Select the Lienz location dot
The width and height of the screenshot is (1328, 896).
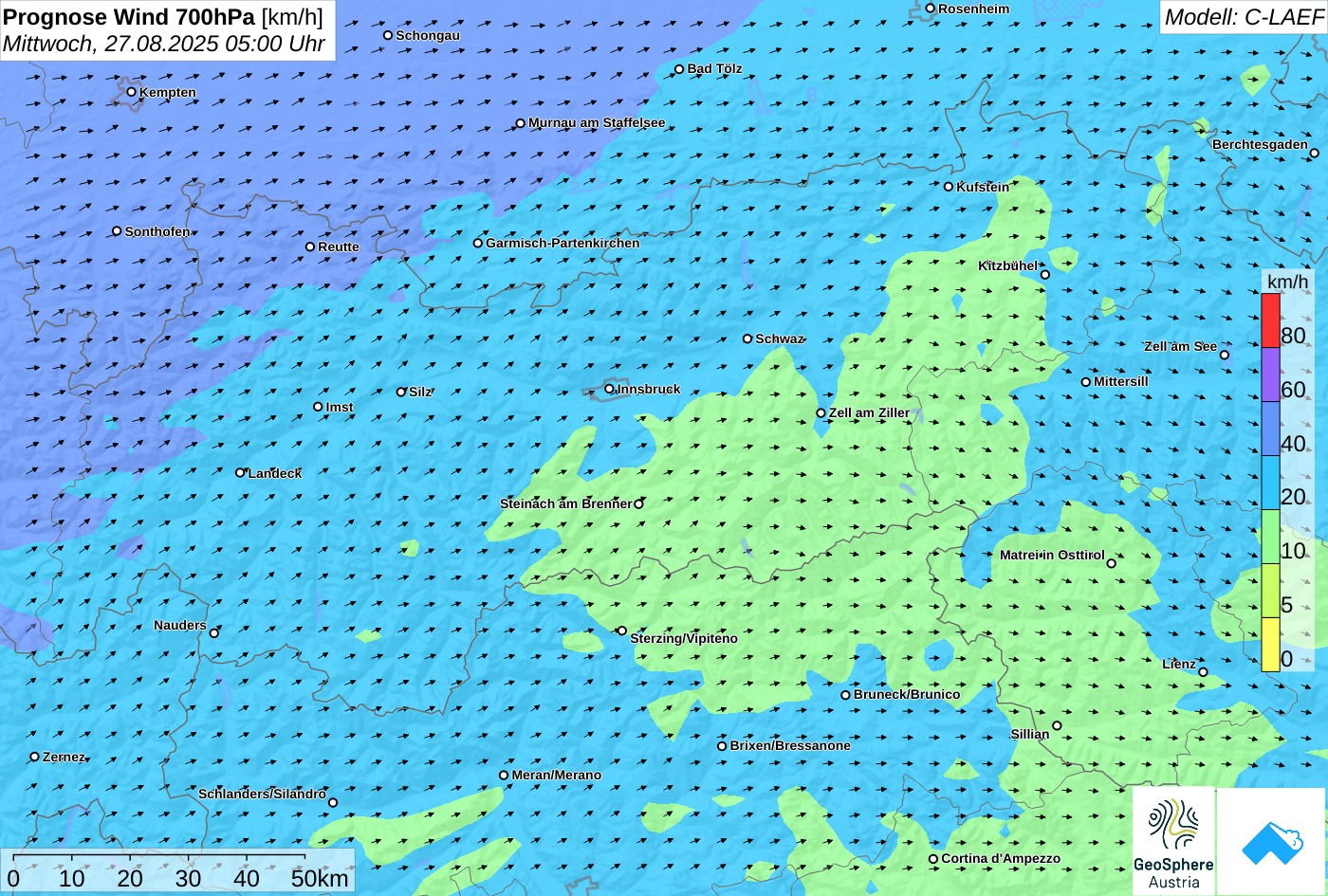coord(1203,672)
